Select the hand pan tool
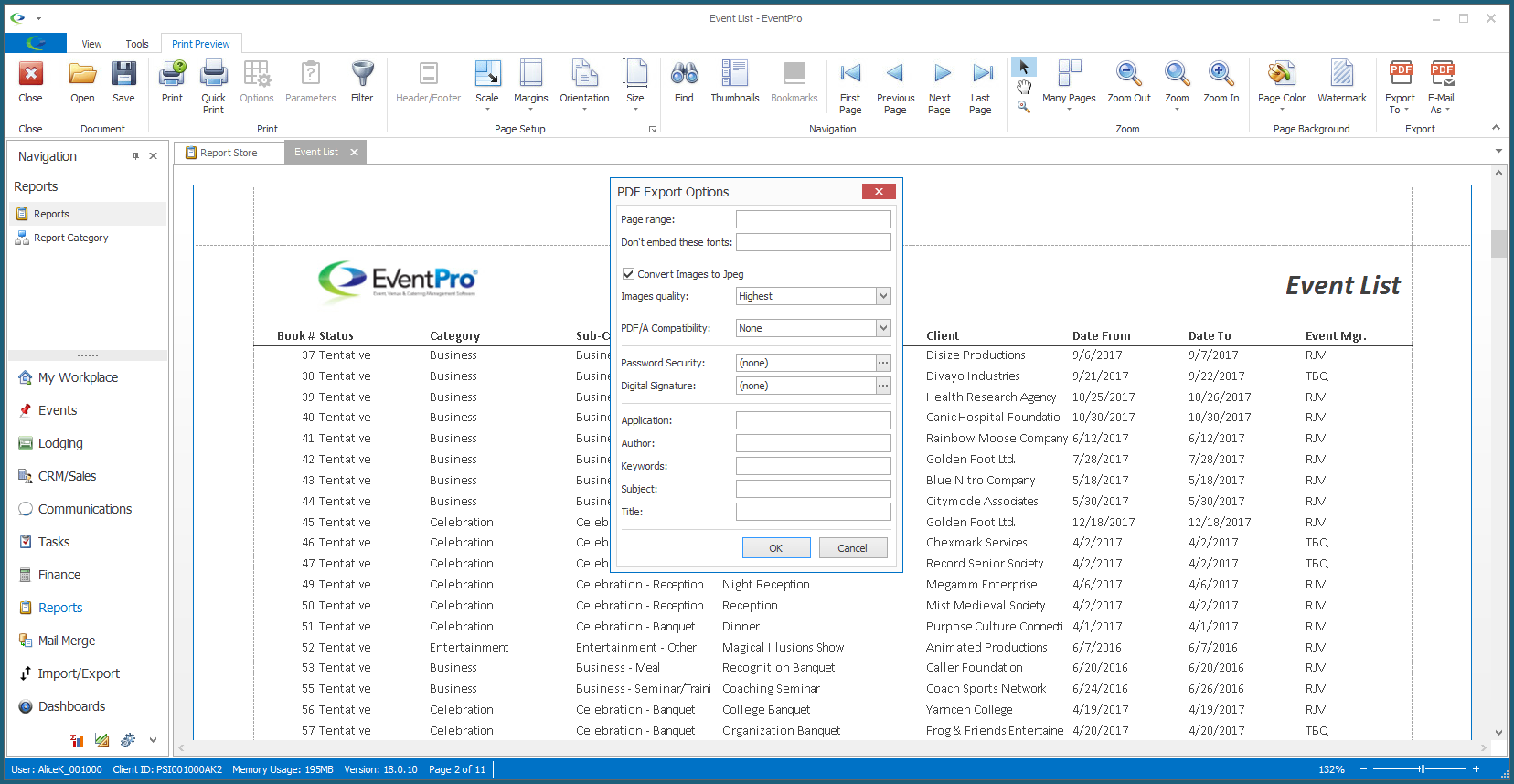Screen dimensions: 1514x784 click(1024, 87)
